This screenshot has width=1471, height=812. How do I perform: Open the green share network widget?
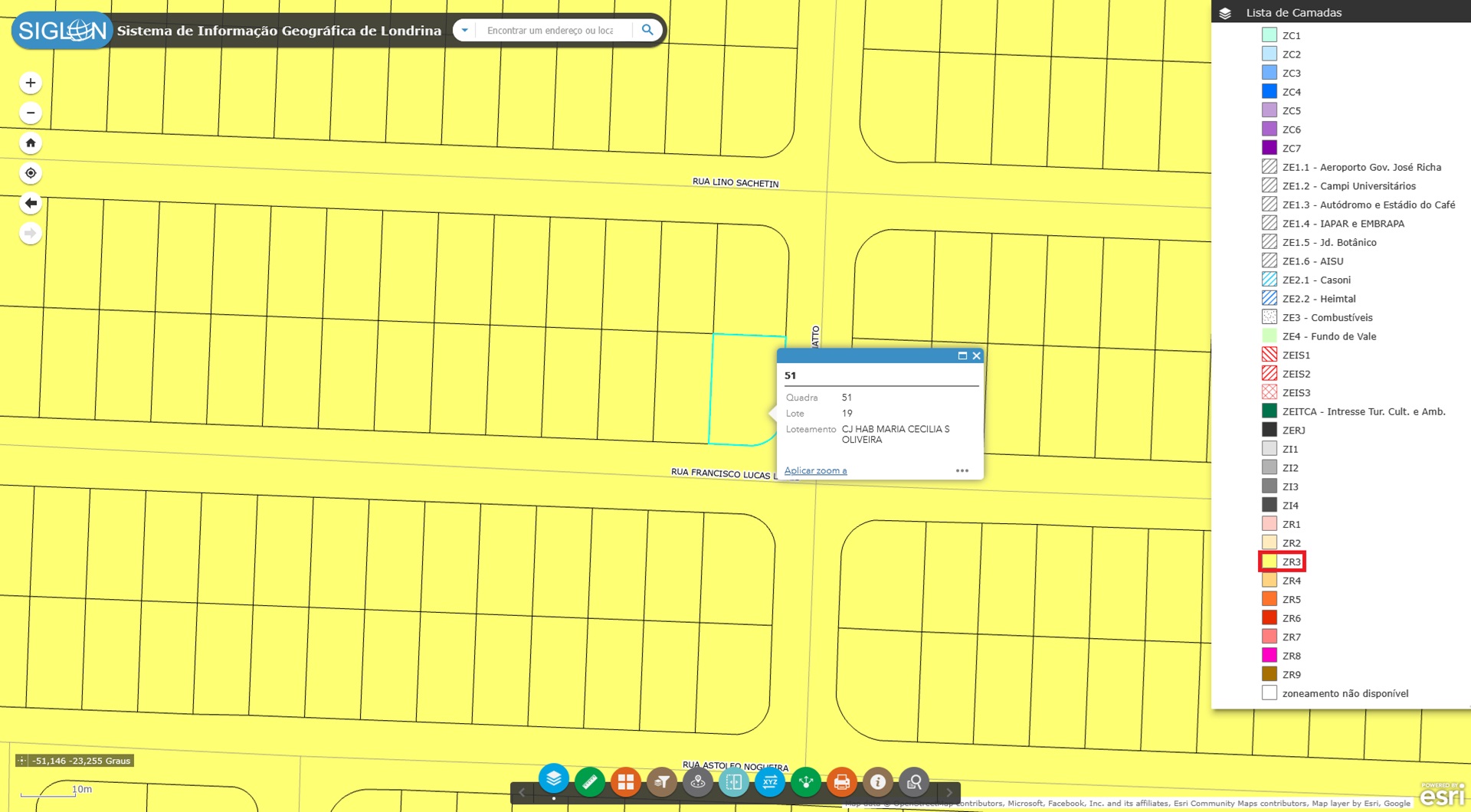click(806, 782)
